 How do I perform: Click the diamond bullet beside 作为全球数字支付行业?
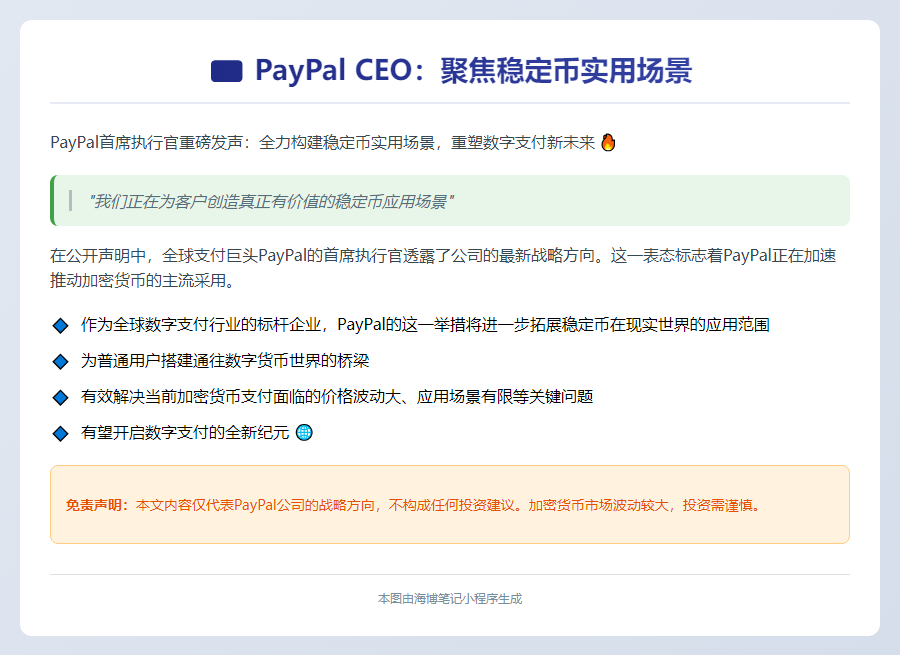(60, 325)
